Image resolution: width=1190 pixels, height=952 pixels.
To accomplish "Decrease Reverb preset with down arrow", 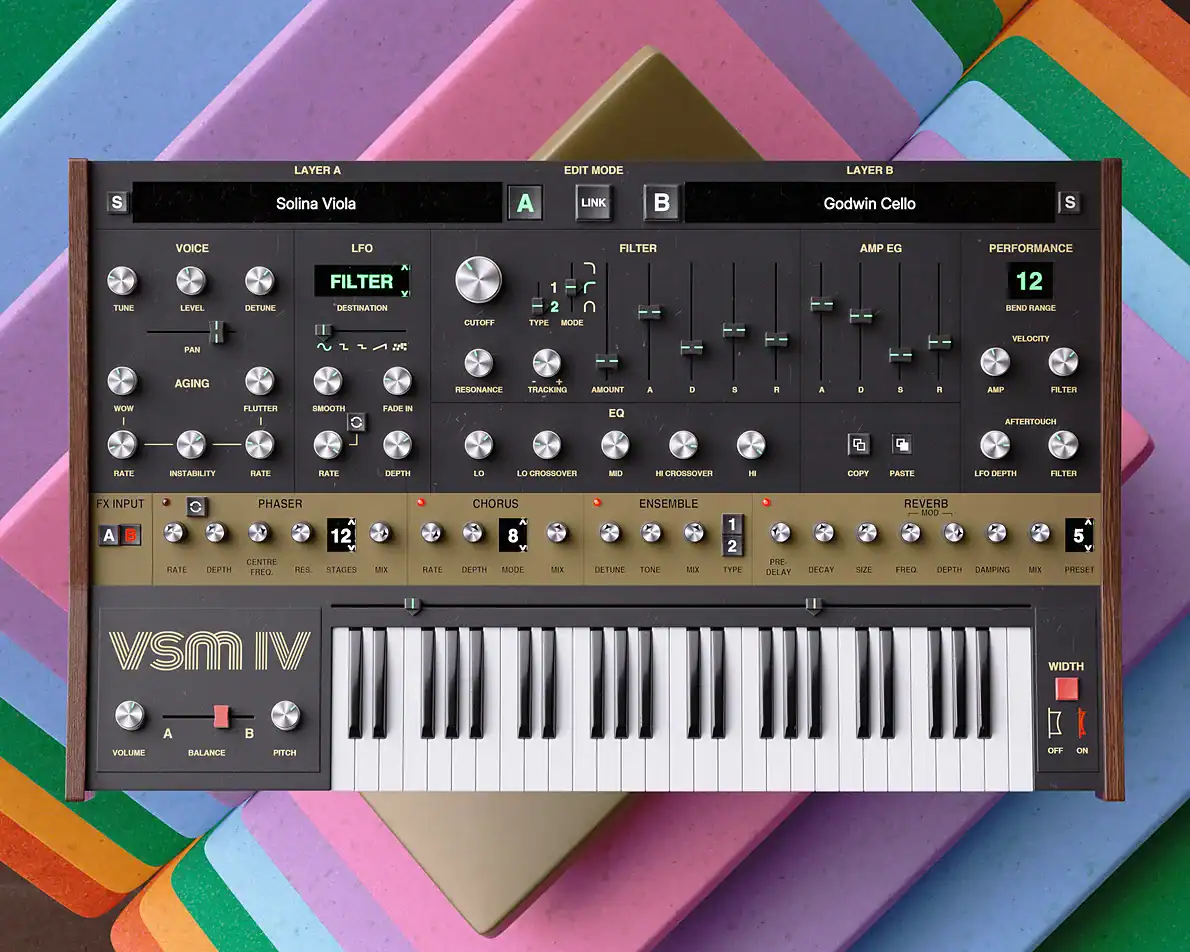I will (x=1088, y=547).
